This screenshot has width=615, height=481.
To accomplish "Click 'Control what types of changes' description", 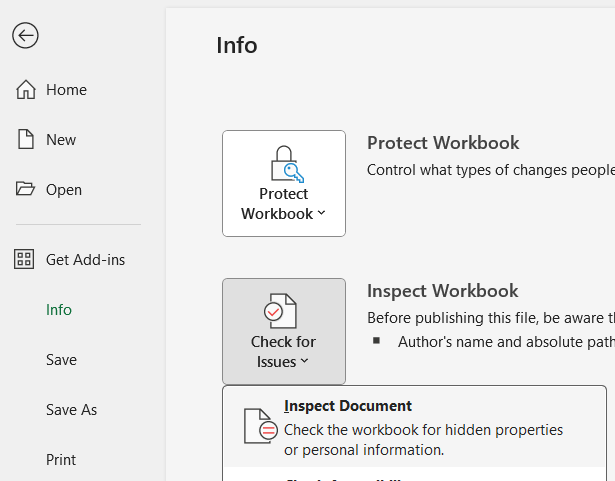I will pos(491,170).
